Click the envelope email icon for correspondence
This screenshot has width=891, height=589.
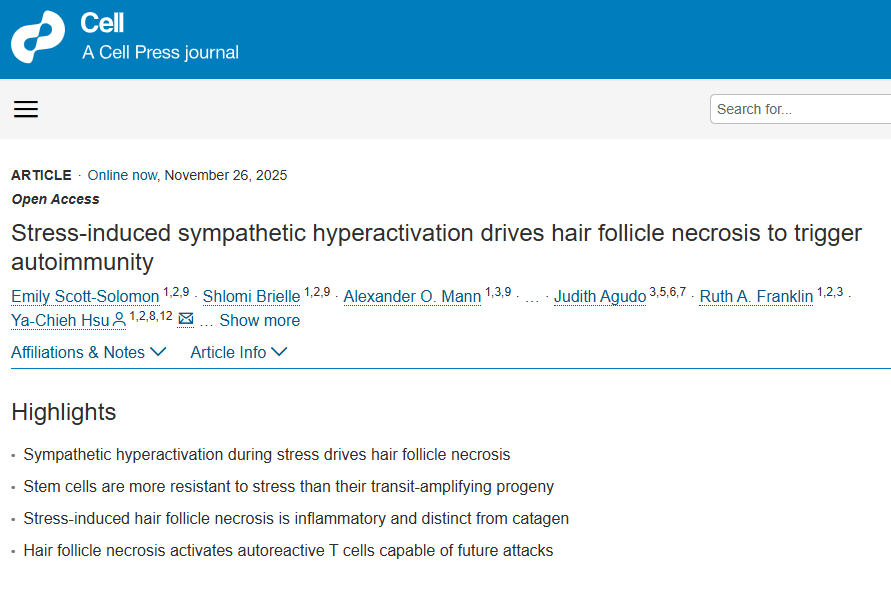186,320
